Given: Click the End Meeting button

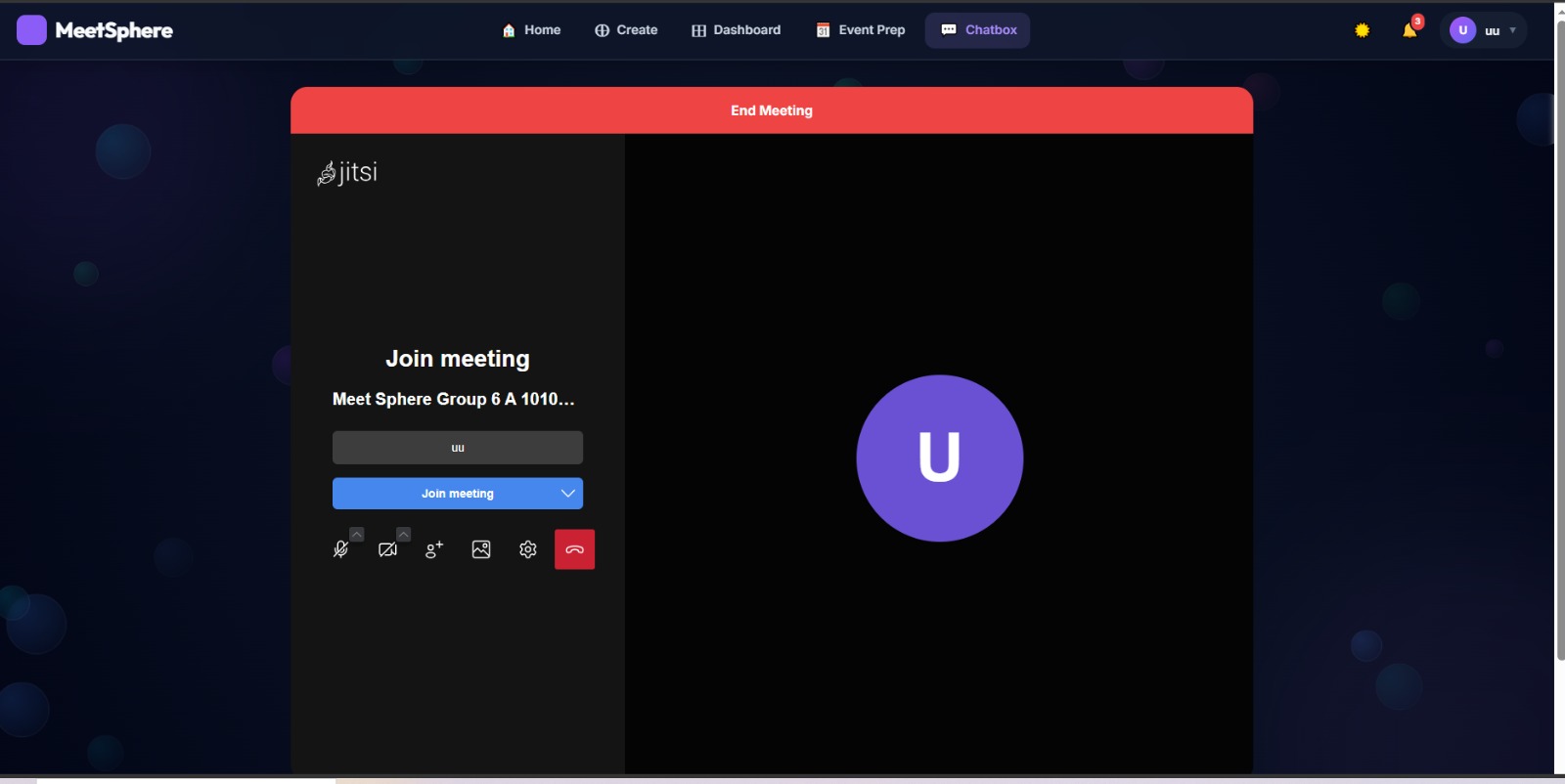Looking at the screenshot, I should coord(772,110).
